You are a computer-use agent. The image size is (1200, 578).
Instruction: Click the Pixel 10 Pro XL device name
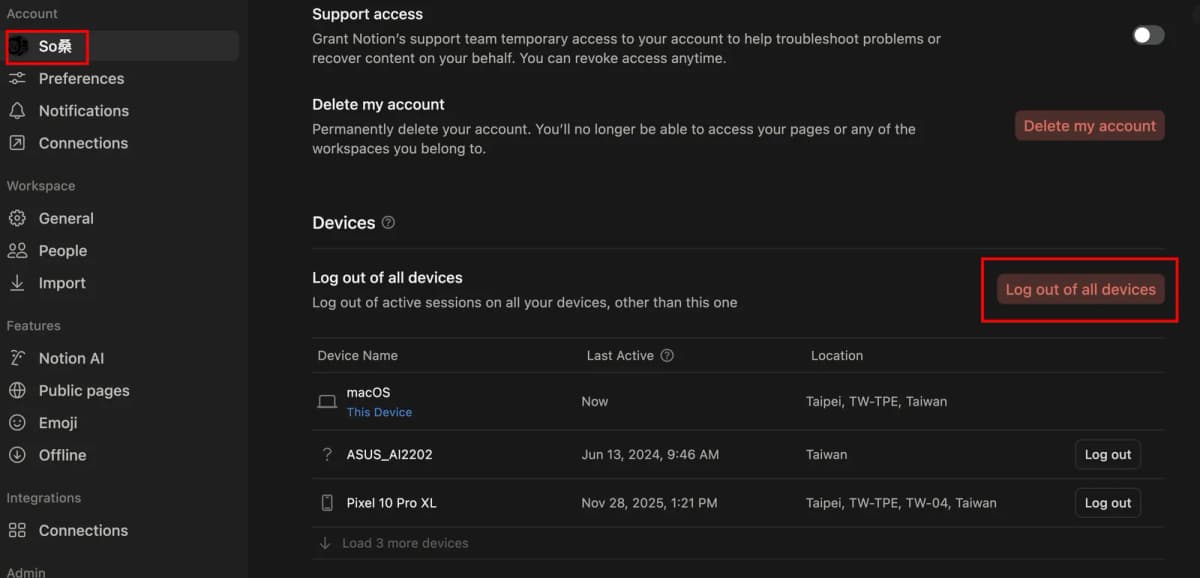(391, 503)
